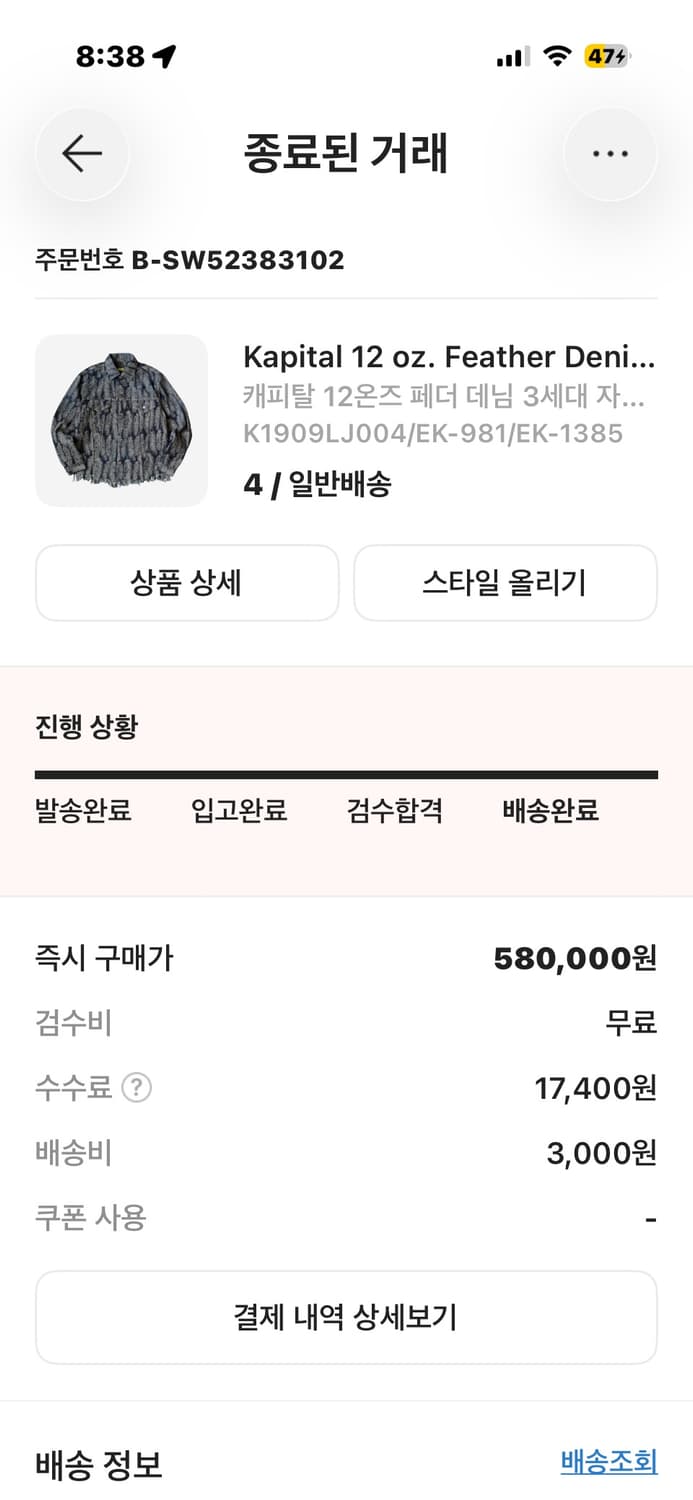Tap order number B-SW52383102

pyautogui.click(x=189, y=261)
